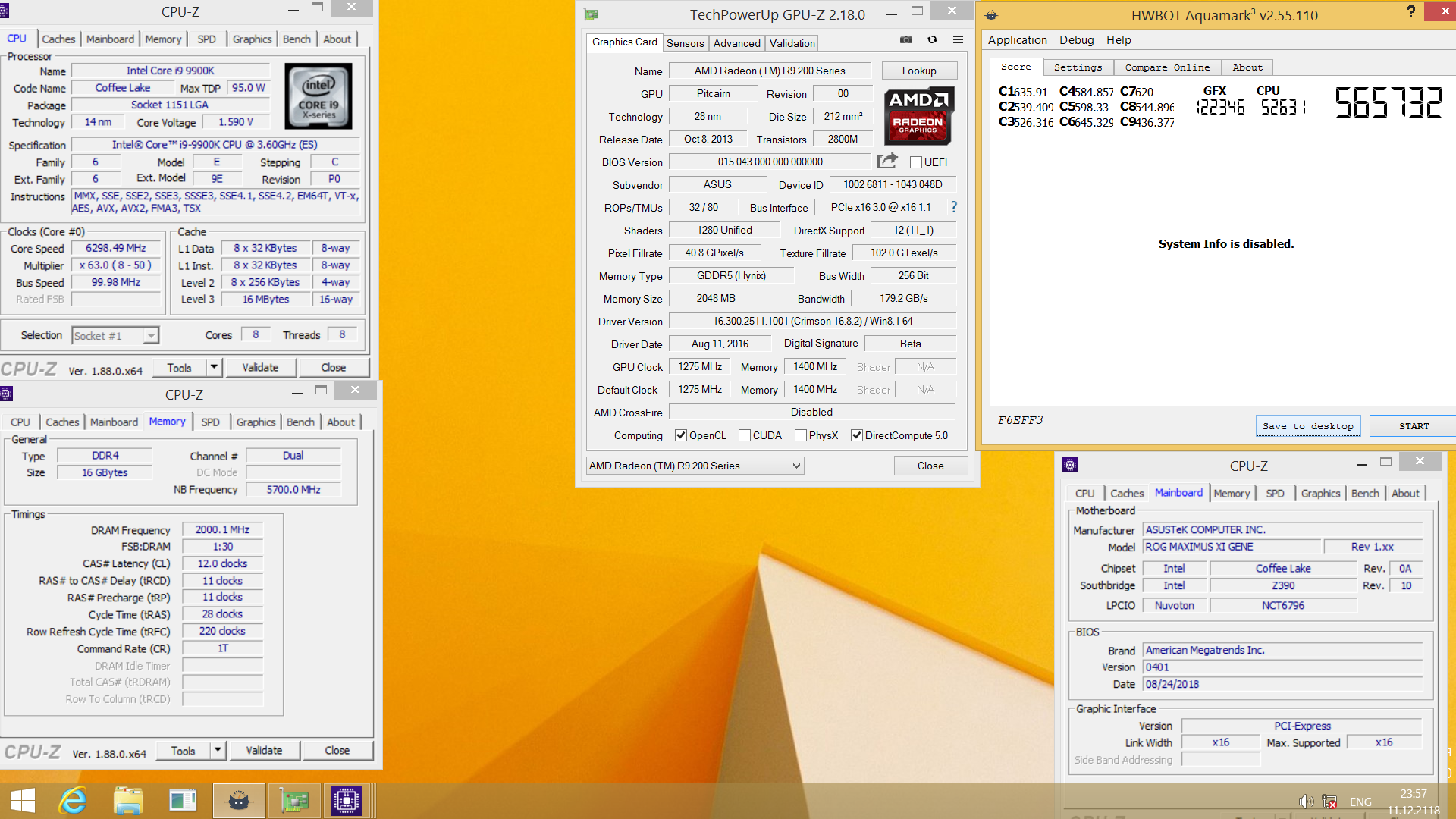This screenshot has width=1456, height=819.
Task: Switch to CPU-Z in the taskbar
Action: pyautogui.click(x=347, y=801)
